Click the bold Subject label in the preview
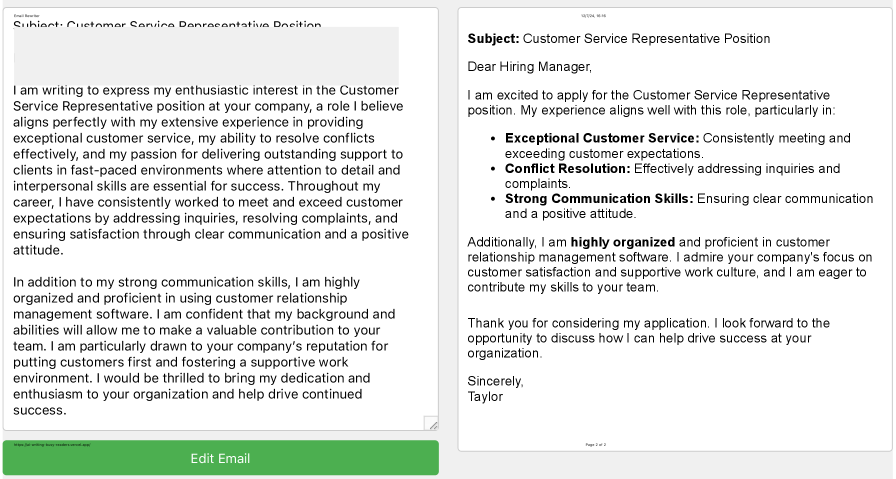Viewport: 896px width, 479px height. click(493, 39)
